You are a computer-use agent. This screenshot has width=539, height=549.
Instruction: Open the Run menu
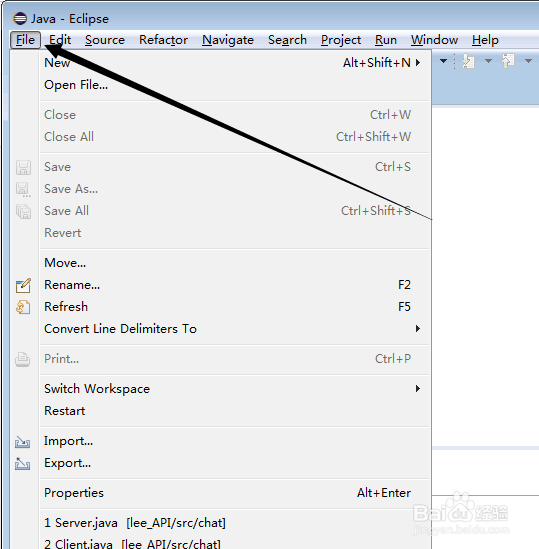pos(386,40)
